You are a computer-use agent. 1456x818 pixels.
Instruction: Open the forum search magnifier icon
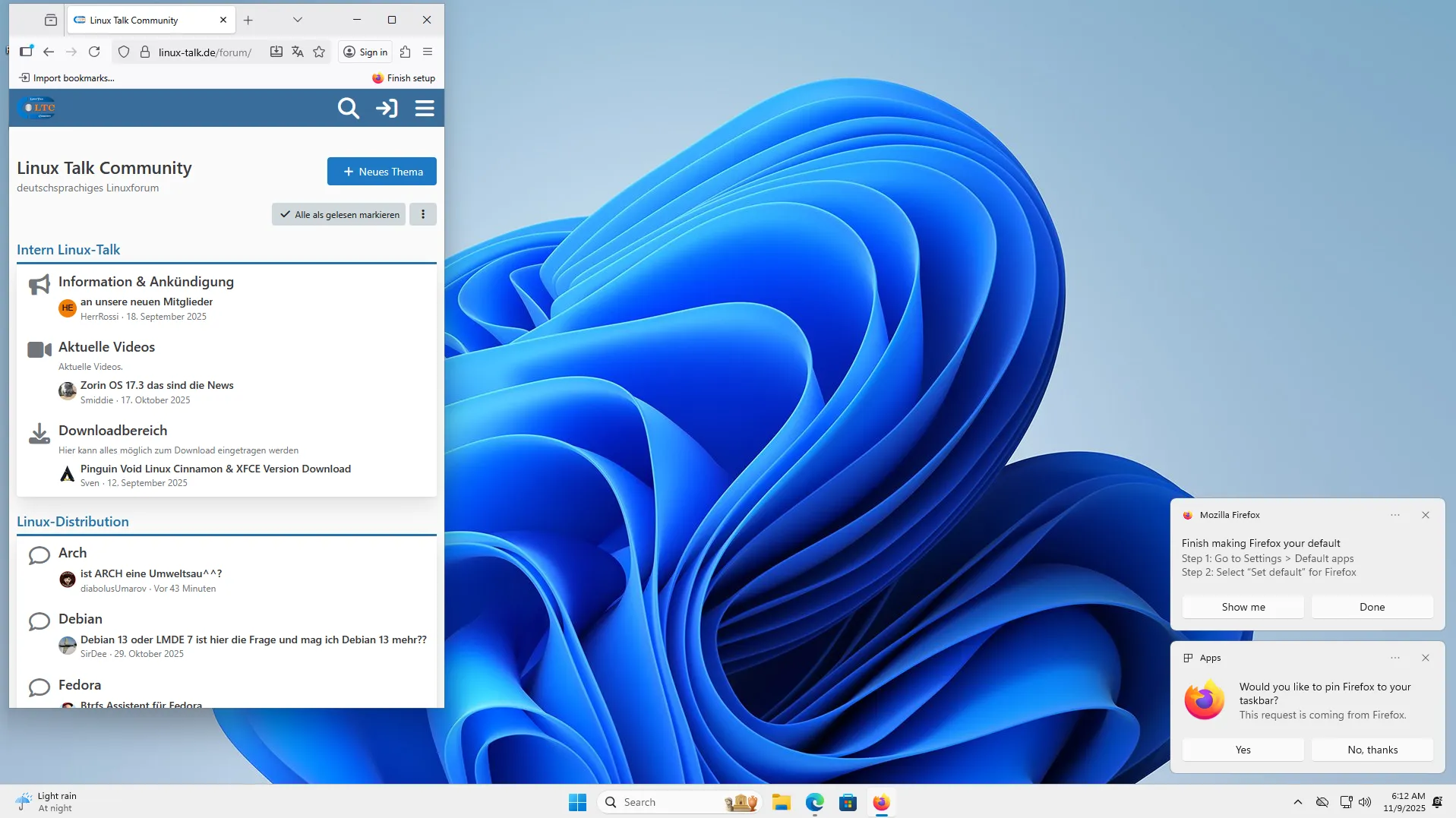click(348, 109)
